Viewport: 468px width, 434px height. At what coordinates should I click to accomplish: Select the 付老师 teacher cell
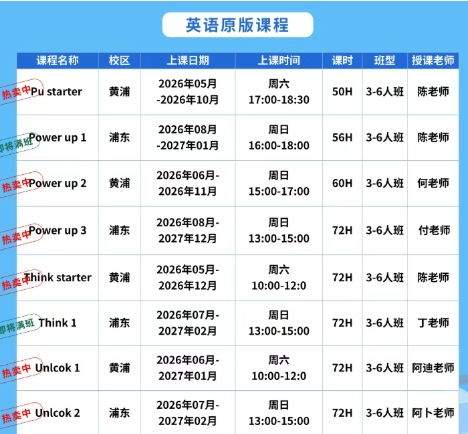coord(433,230)
